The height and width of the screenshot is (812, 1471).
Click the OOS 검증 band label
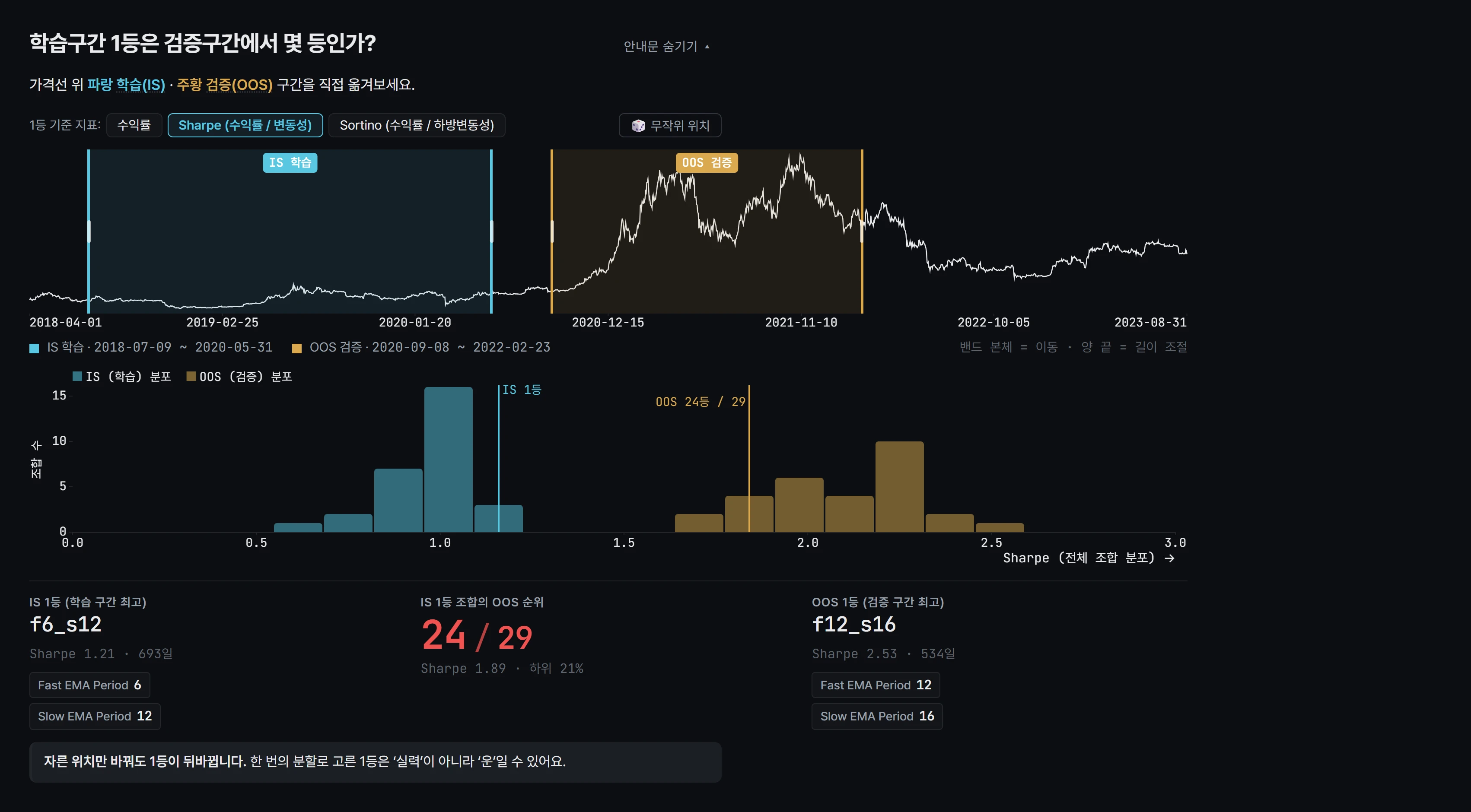pyautogui.click(x=707, y=163)
